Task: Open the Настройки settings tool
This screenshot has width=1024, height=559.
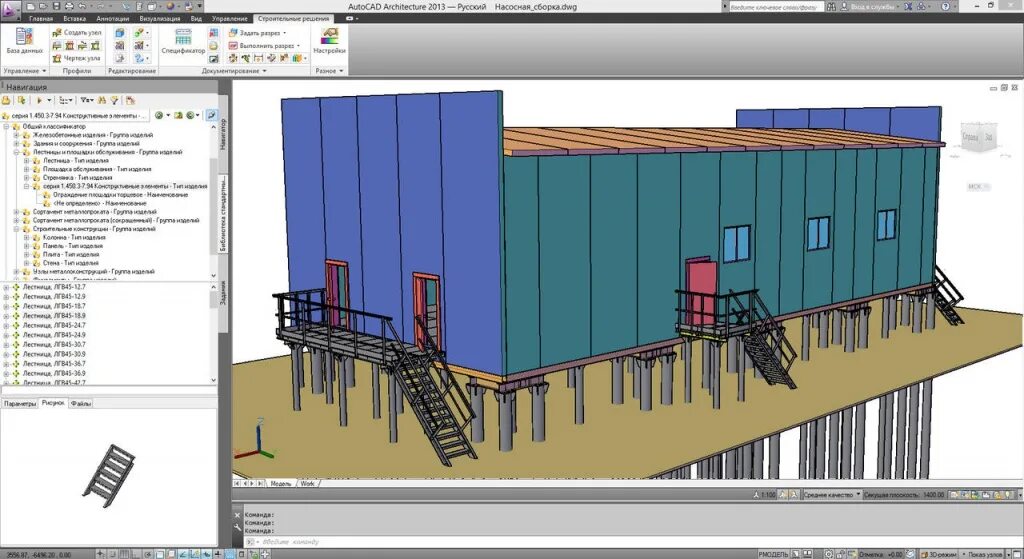Action: click(329, 41)
